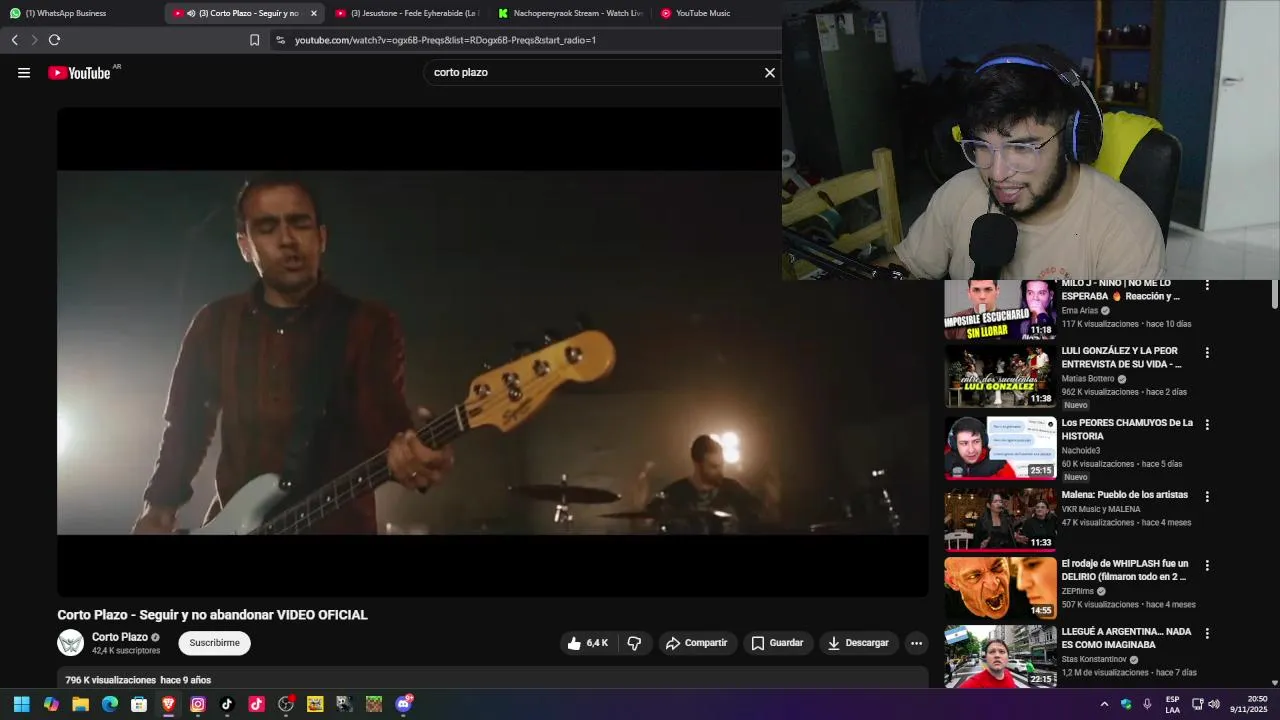Open the Minecraft grass block taskbar icon
Image resolution: width=1280 pixels, height=720 pixels.
pos(374,704)
